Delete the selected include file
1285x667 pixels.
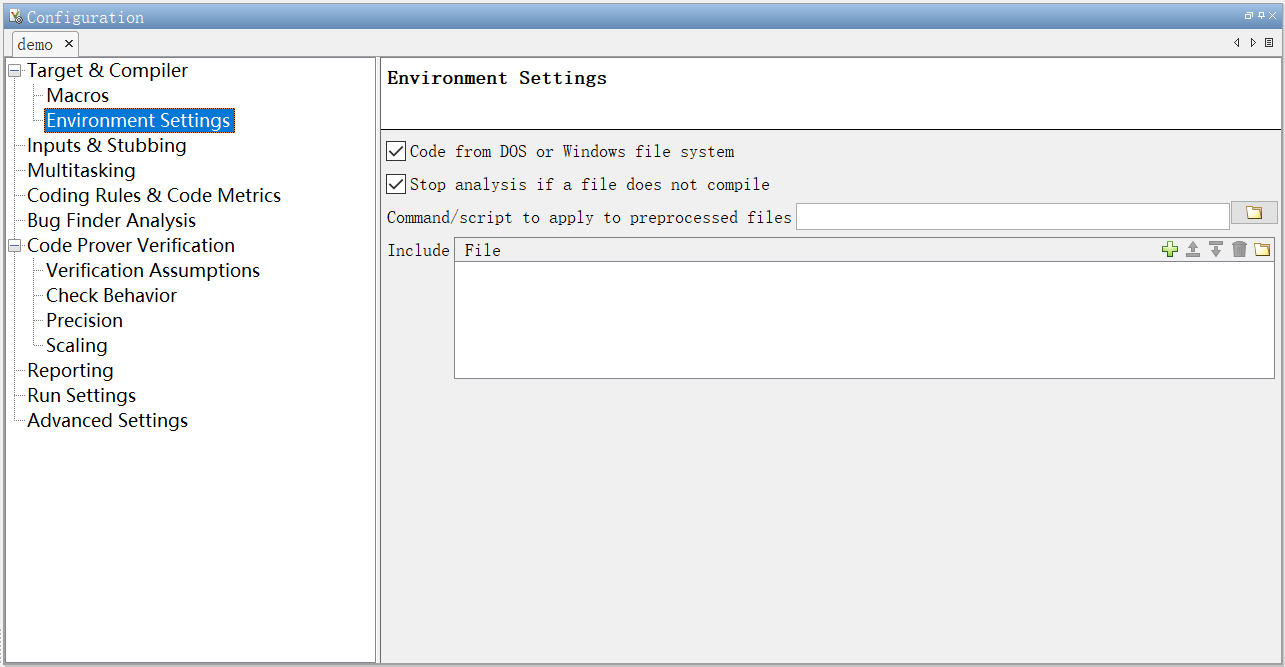[1239, 249]
